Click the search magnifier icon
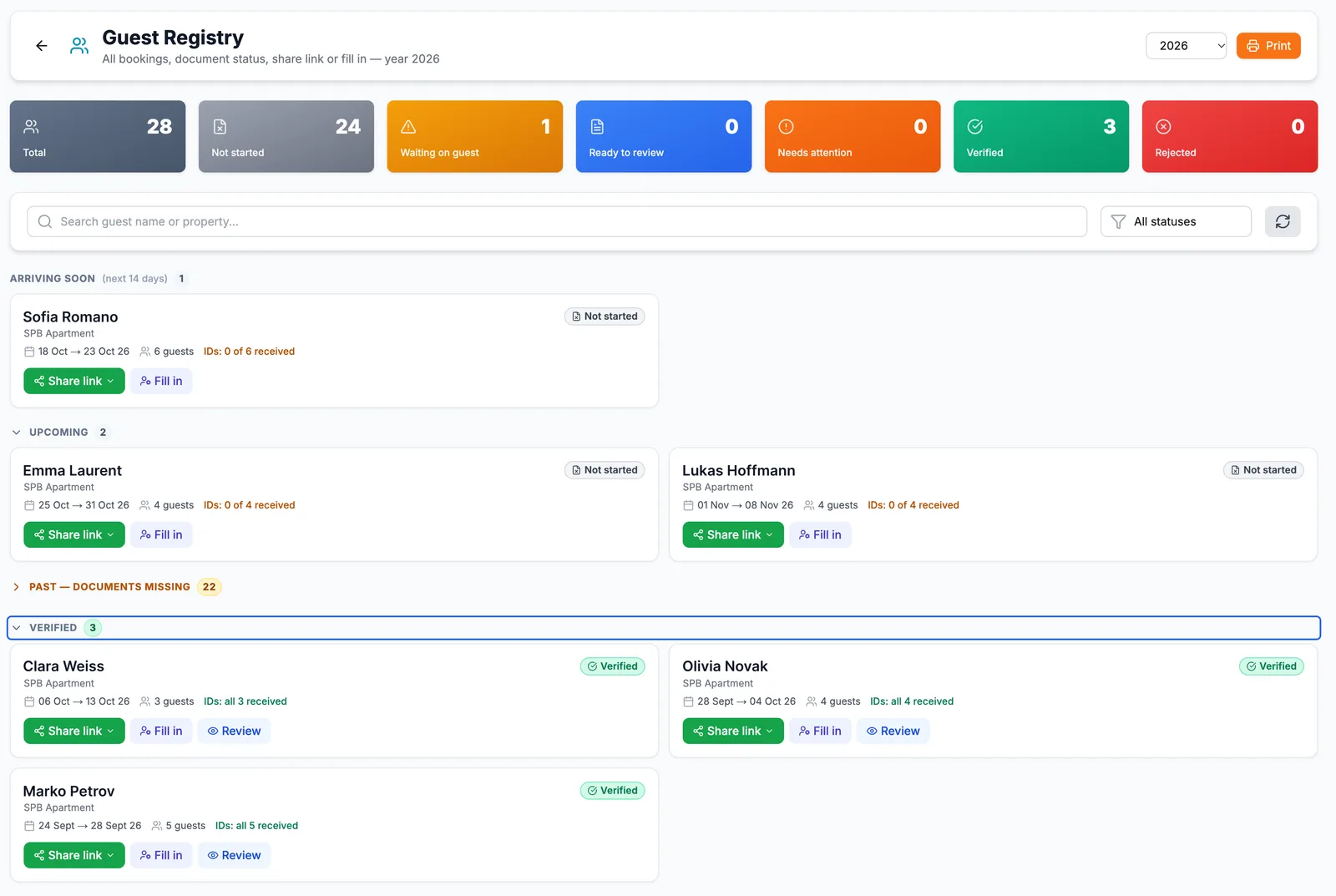Image resolution: width=1336 pixels, height=896 pixels. click(x=45, y=221)
